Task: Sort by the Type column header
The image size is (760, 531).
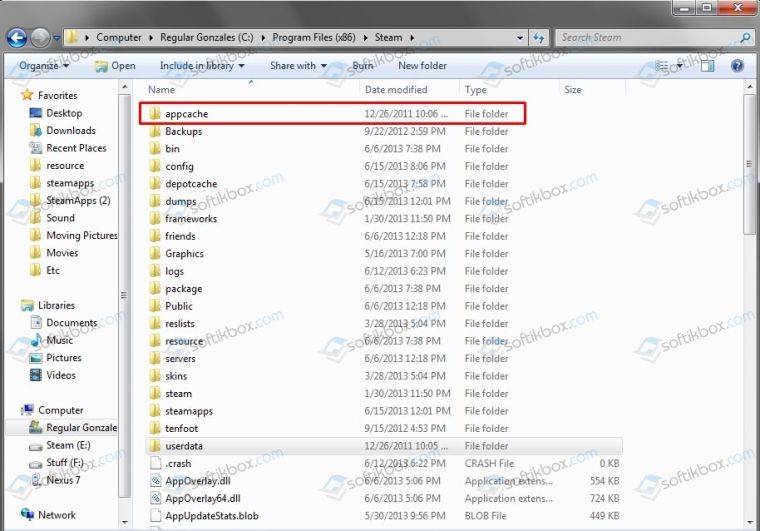Action: coord(508,90)
